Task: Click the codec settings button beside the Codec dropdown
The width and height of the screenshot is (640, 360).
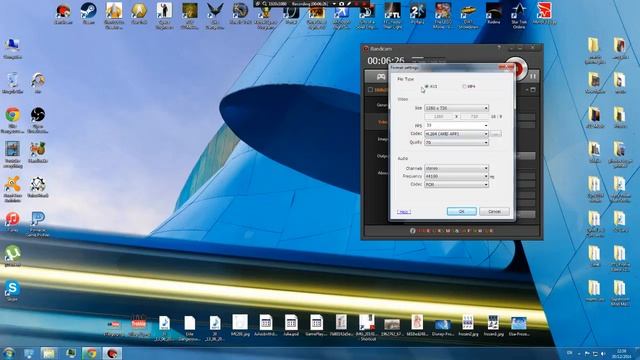Action: (x=496, y=134)
